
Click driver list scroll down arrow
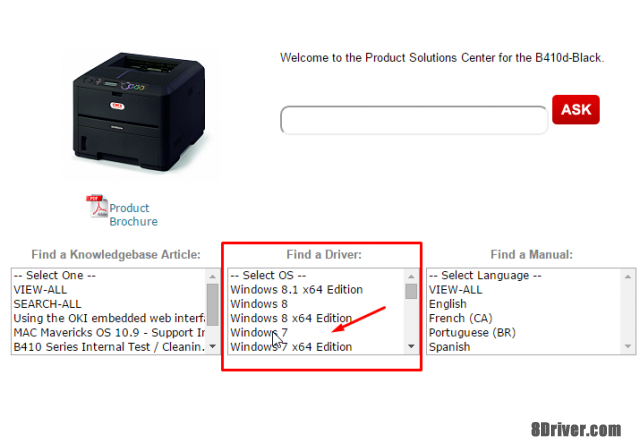[411, 347]
